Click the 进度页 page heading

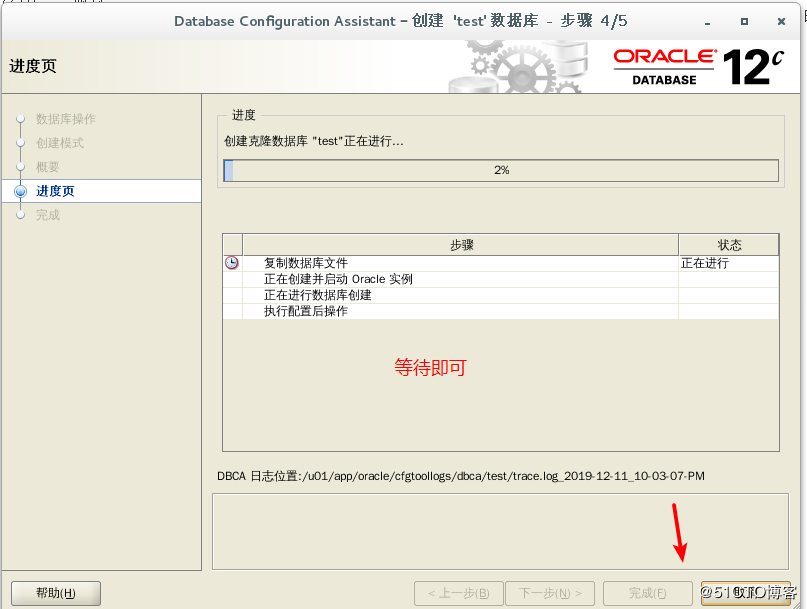[33, 66]
